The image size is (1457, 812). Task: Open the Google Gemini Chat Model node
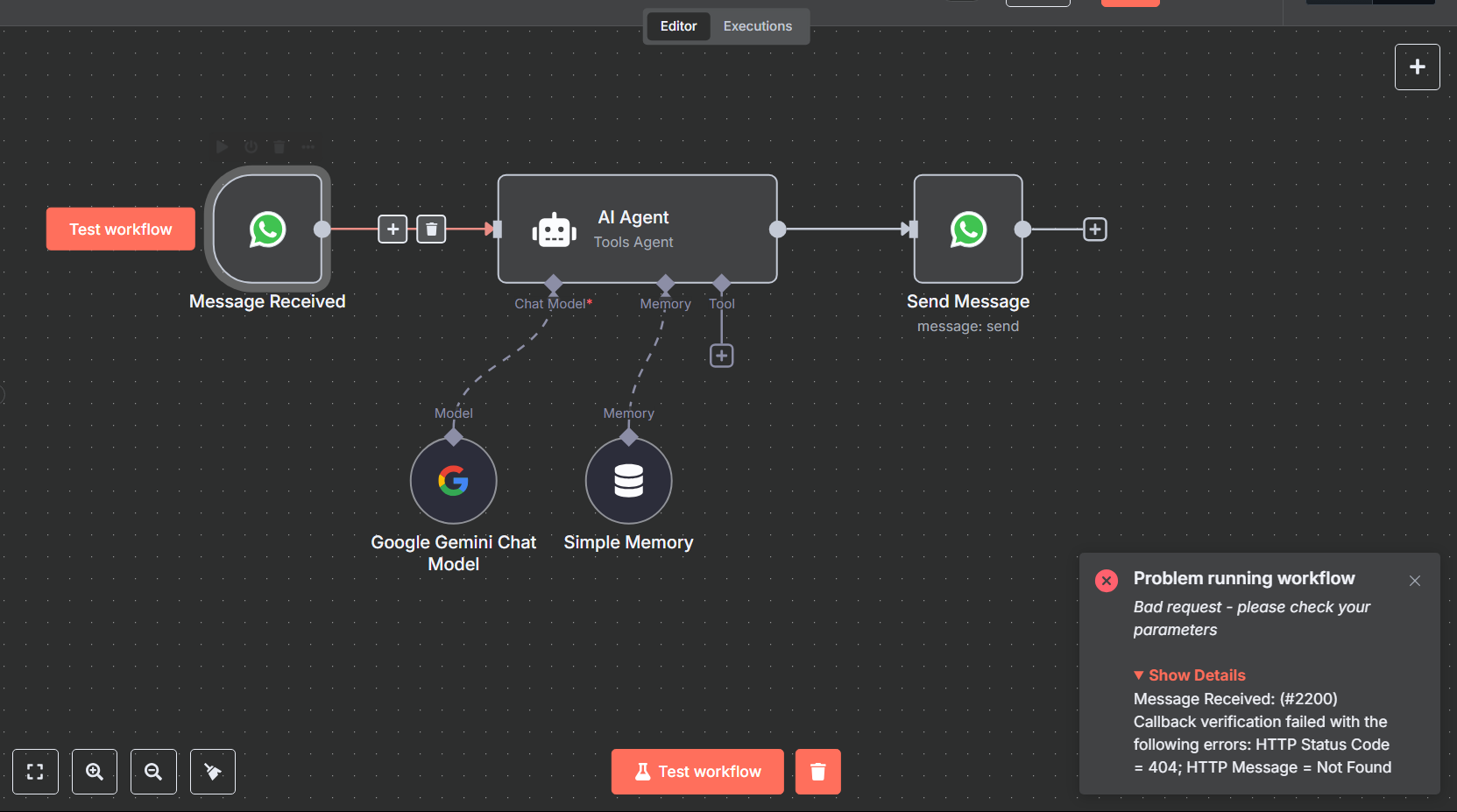[453, 480]
